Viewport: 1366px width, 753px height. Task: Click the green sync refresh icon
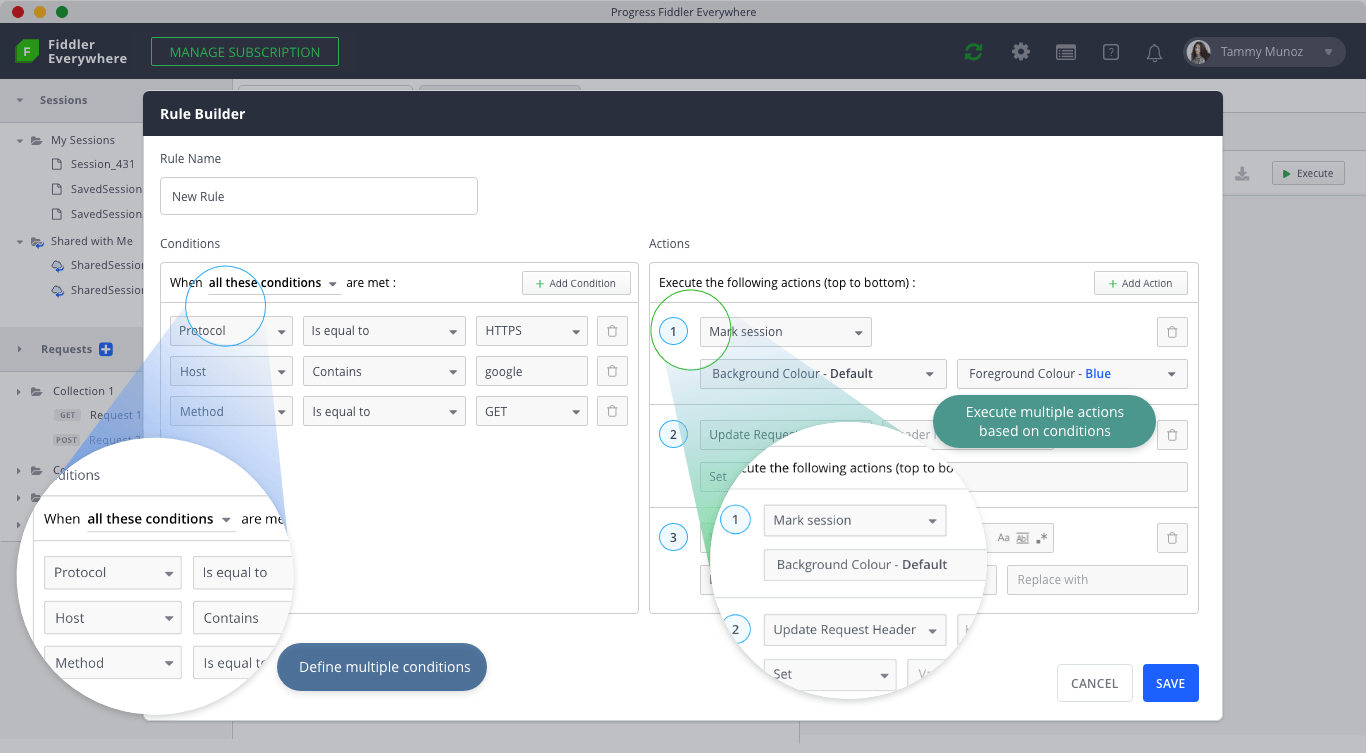973,52
